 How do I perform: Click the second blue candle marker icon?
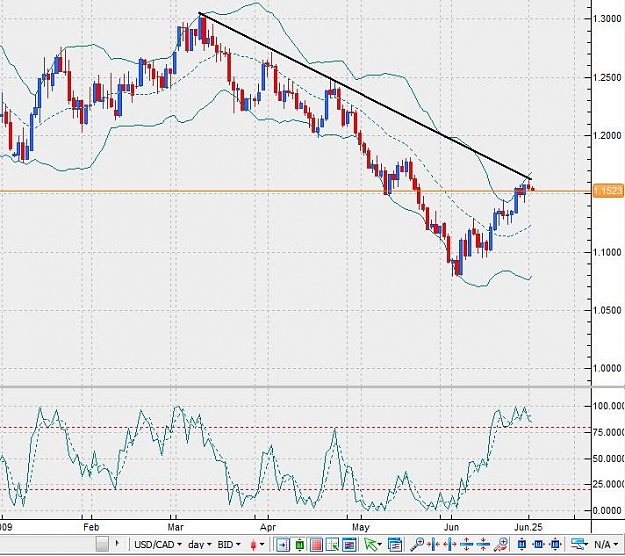538,544
